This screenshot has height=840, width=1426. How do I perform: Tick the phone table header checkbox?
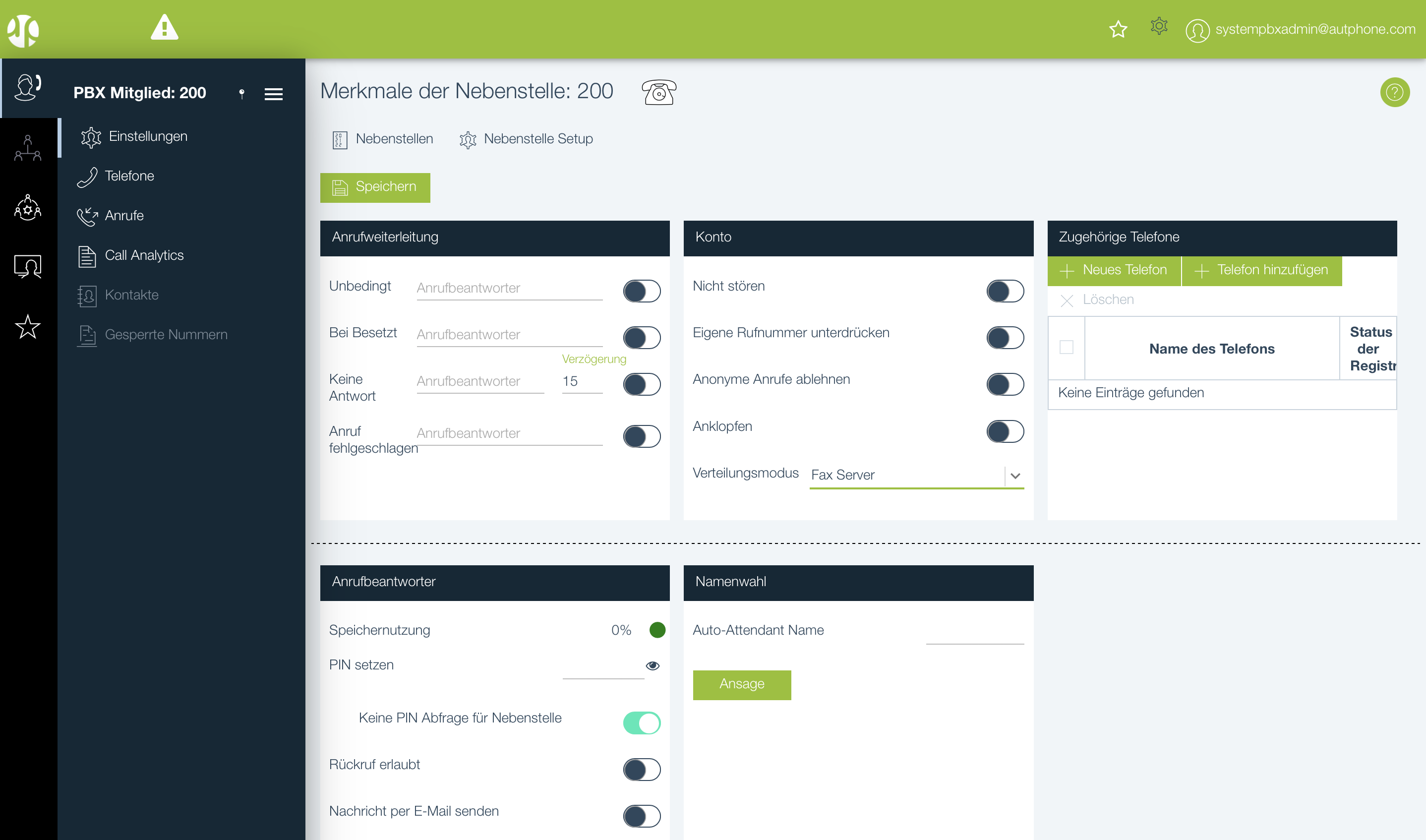[1066, 347]
